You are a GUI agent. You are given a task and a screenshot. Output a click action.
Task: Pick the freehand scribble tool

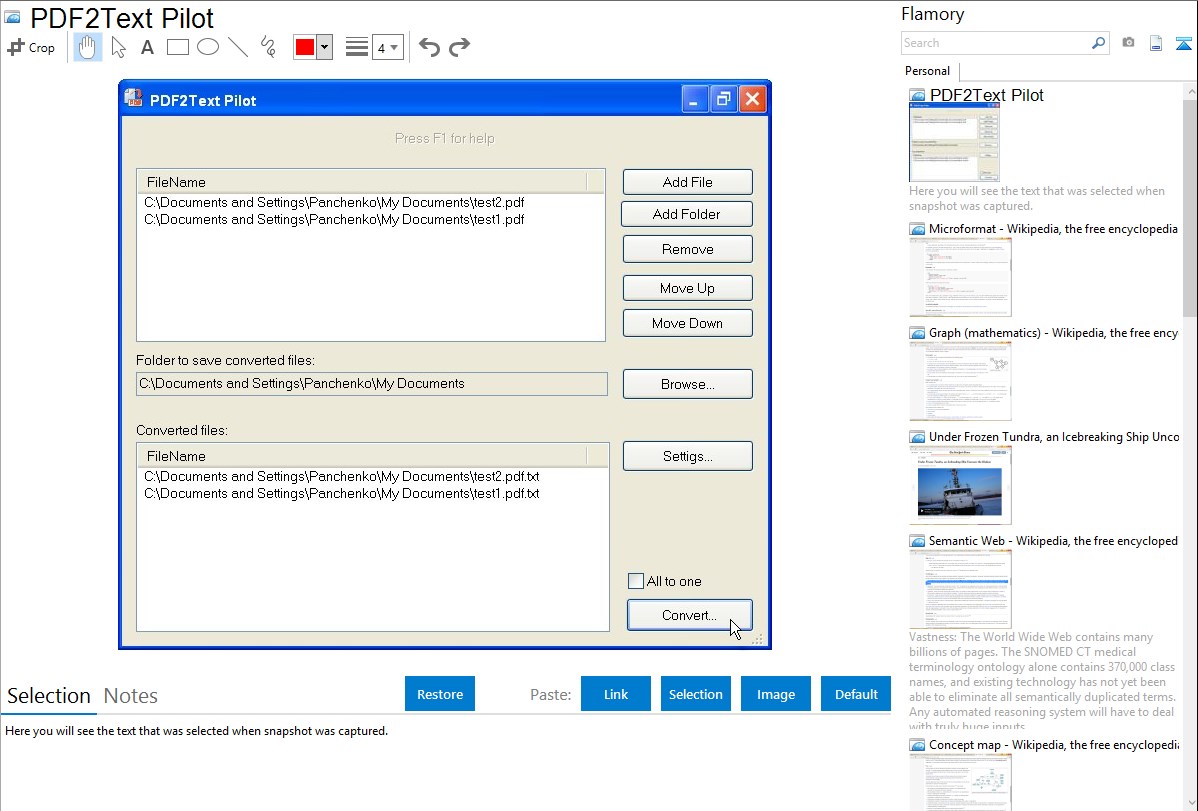point(267,47)
